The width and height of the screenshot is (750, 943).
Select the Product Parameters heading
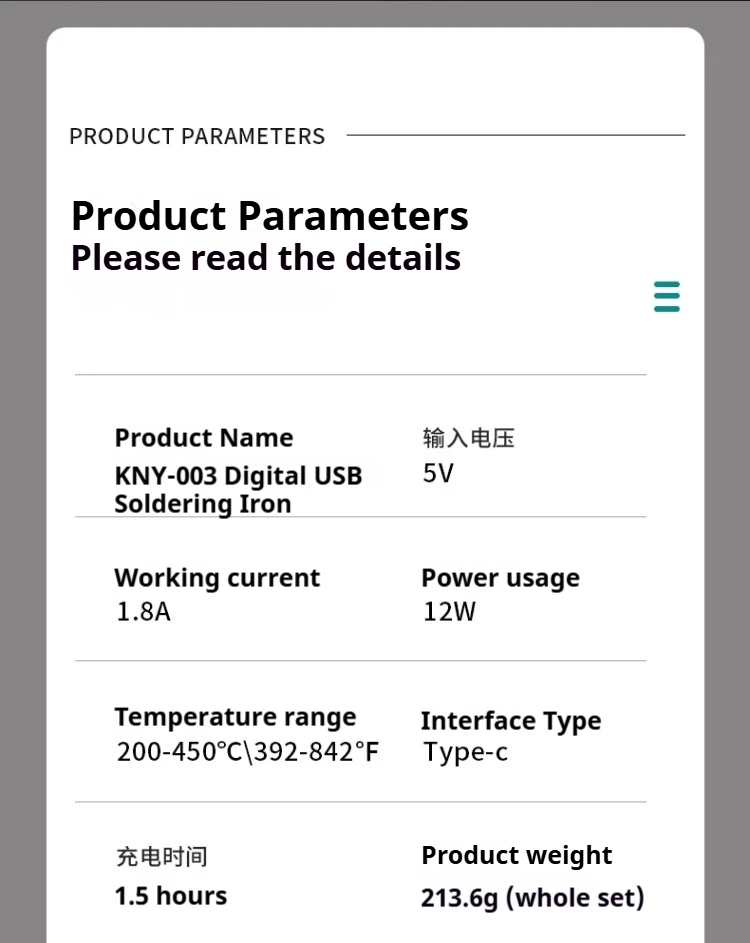pyautogui.click(x=269, y=215)
